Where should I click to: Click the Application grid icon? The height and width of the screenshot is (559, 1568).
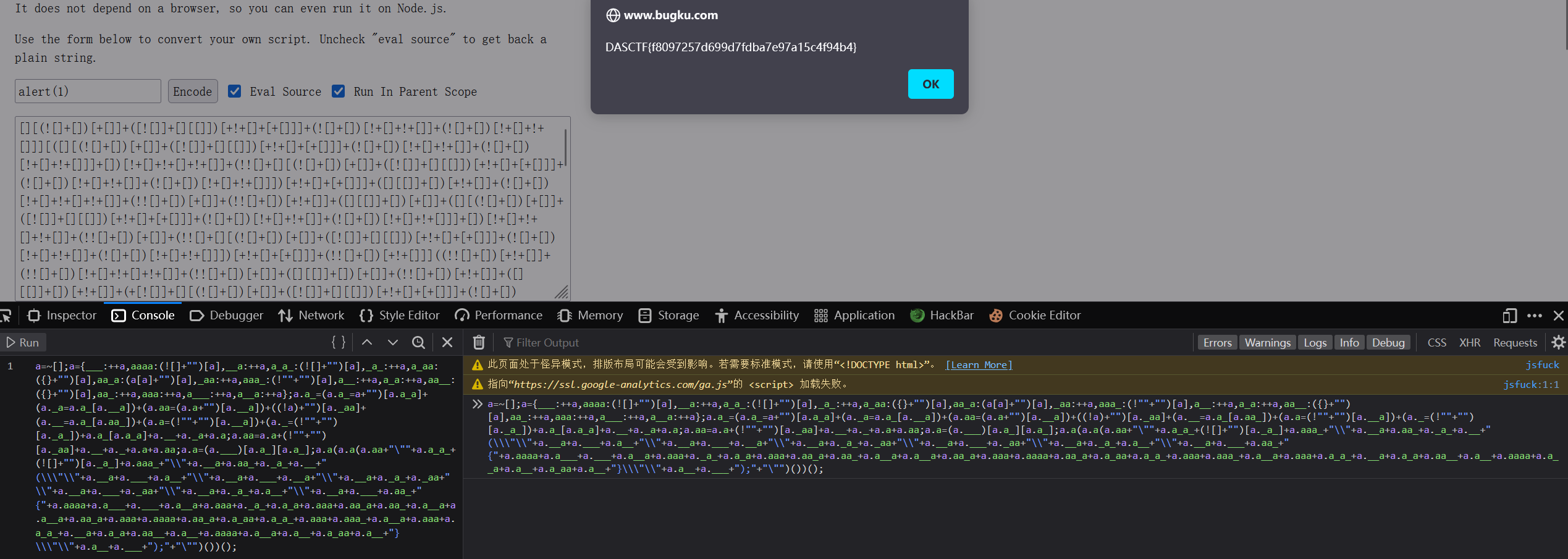(820, 316)
